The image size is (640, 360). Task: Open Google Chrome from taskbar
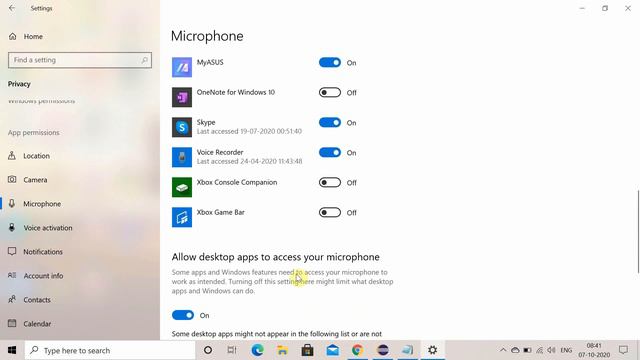point(358,350)
